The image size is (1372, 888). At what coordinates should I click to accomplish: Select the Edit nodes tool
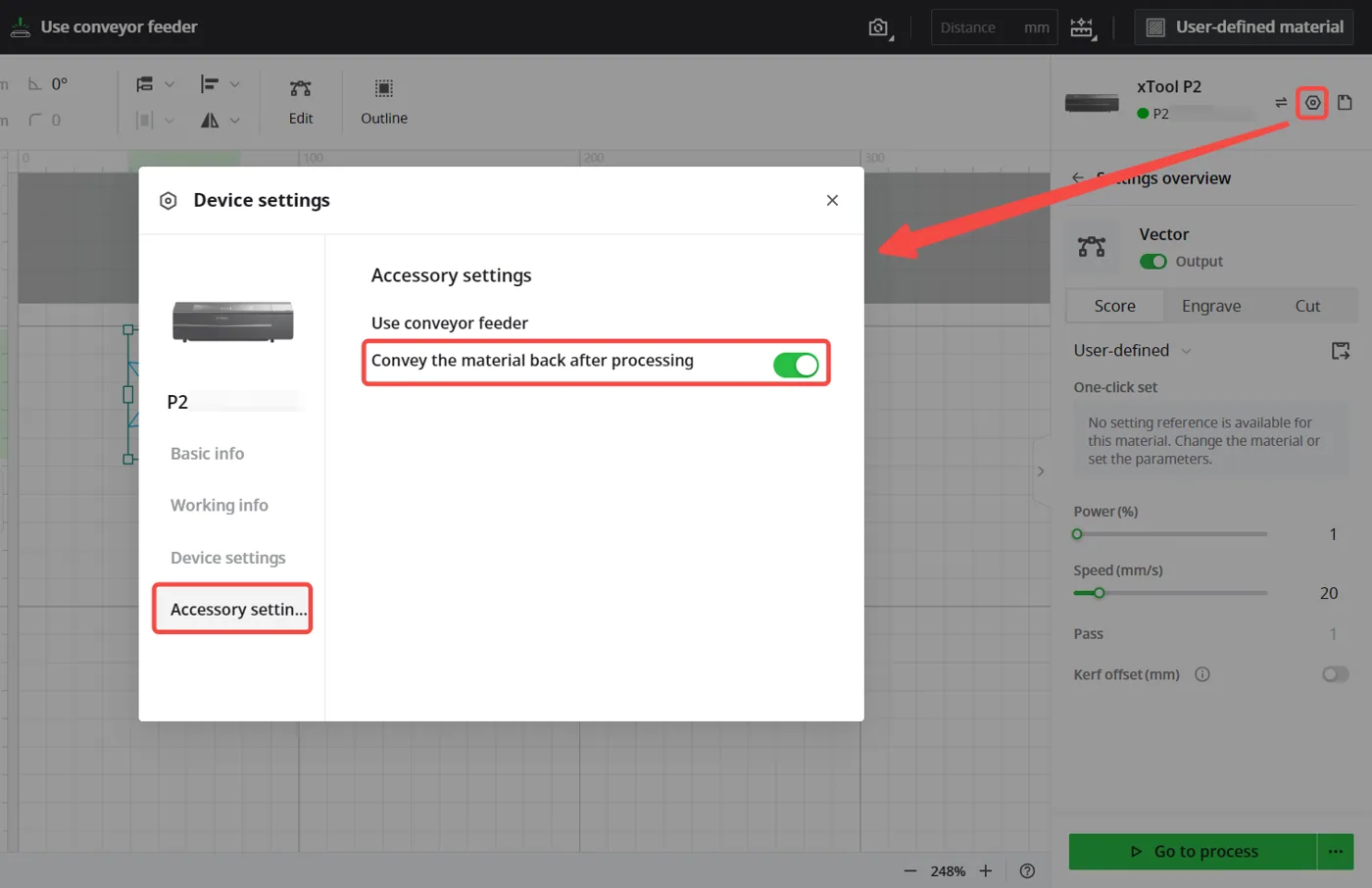click(x=301, y=102)
